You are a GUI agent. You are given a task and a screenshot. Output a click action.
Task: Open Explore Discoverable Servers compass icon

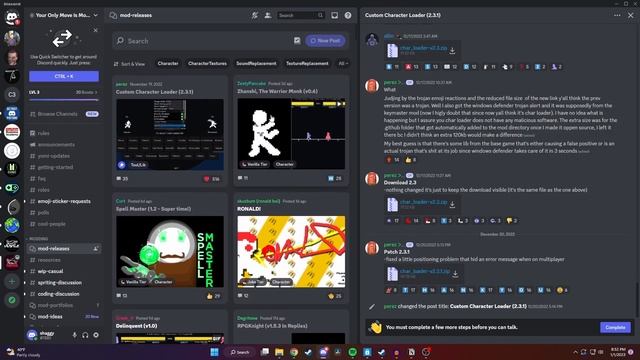tap(12, 300)
